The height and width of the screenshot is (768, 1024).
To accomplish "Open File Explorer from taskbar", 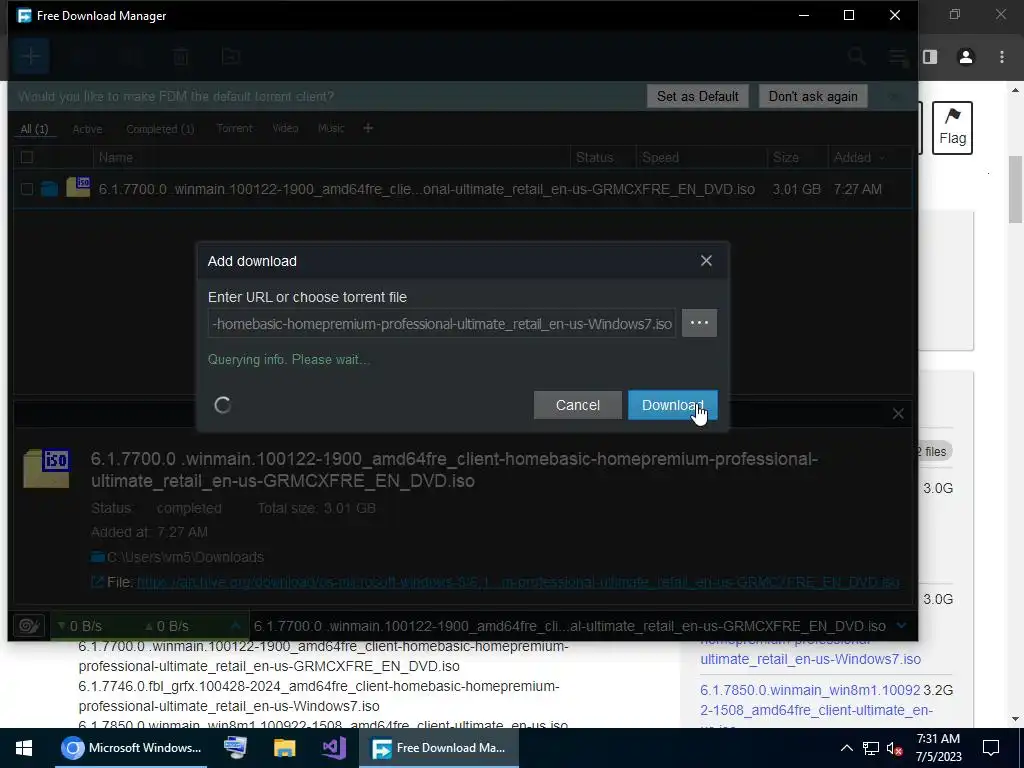I will pyautogui.click(x=284, y=748).
